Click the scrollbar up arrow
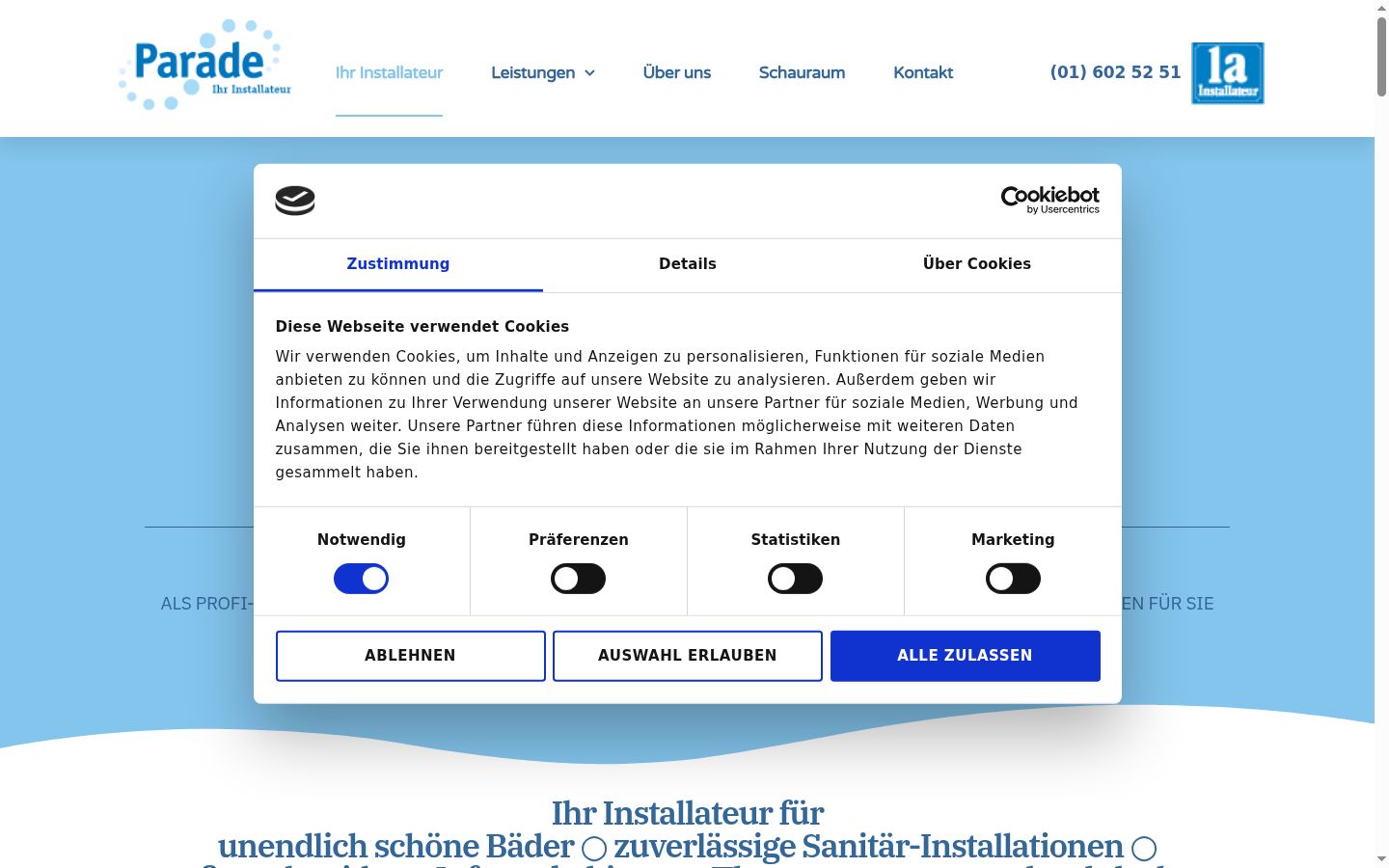This screenshot has height=868, width=1389. tap(1381, 7)
